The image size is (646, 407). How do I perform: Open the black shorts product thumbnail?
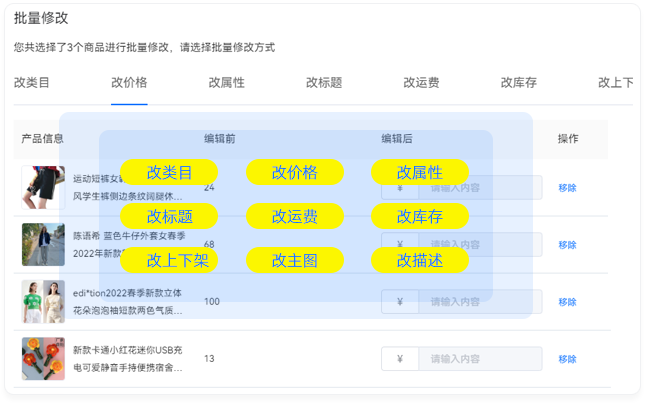(x=43, y=187)
